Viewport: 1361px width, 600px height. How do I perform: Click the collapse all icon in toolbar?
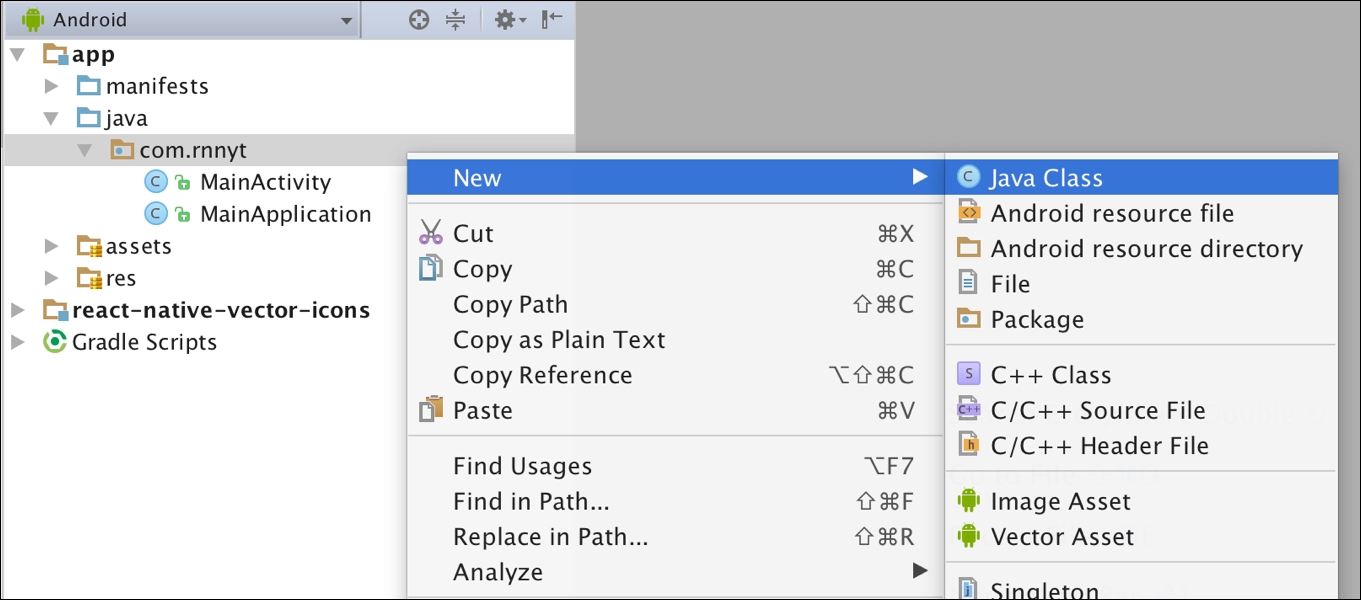pyautogui.click(x=455, y=19)
